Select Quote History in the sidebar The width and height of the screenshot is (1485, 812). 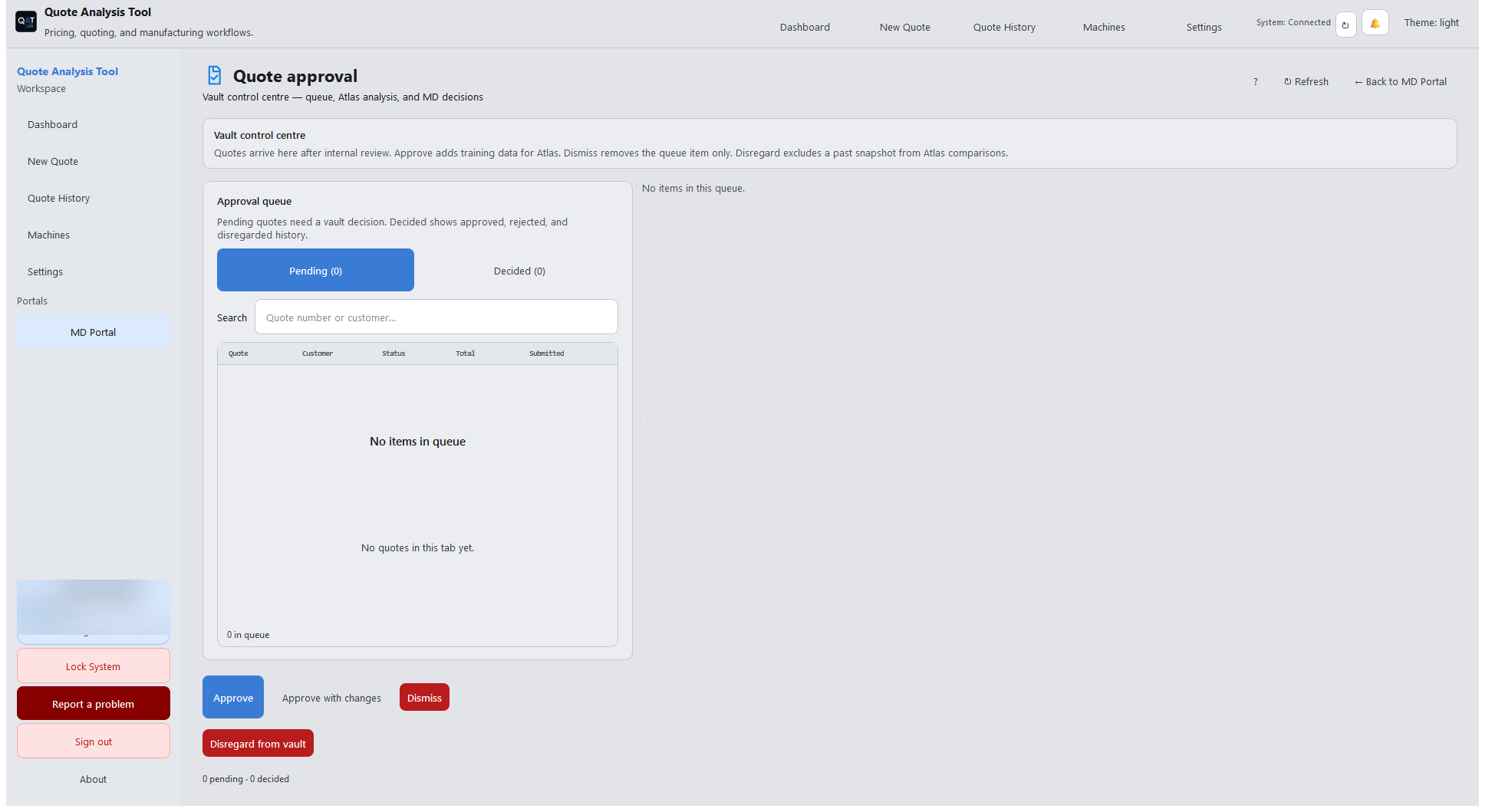93,199
